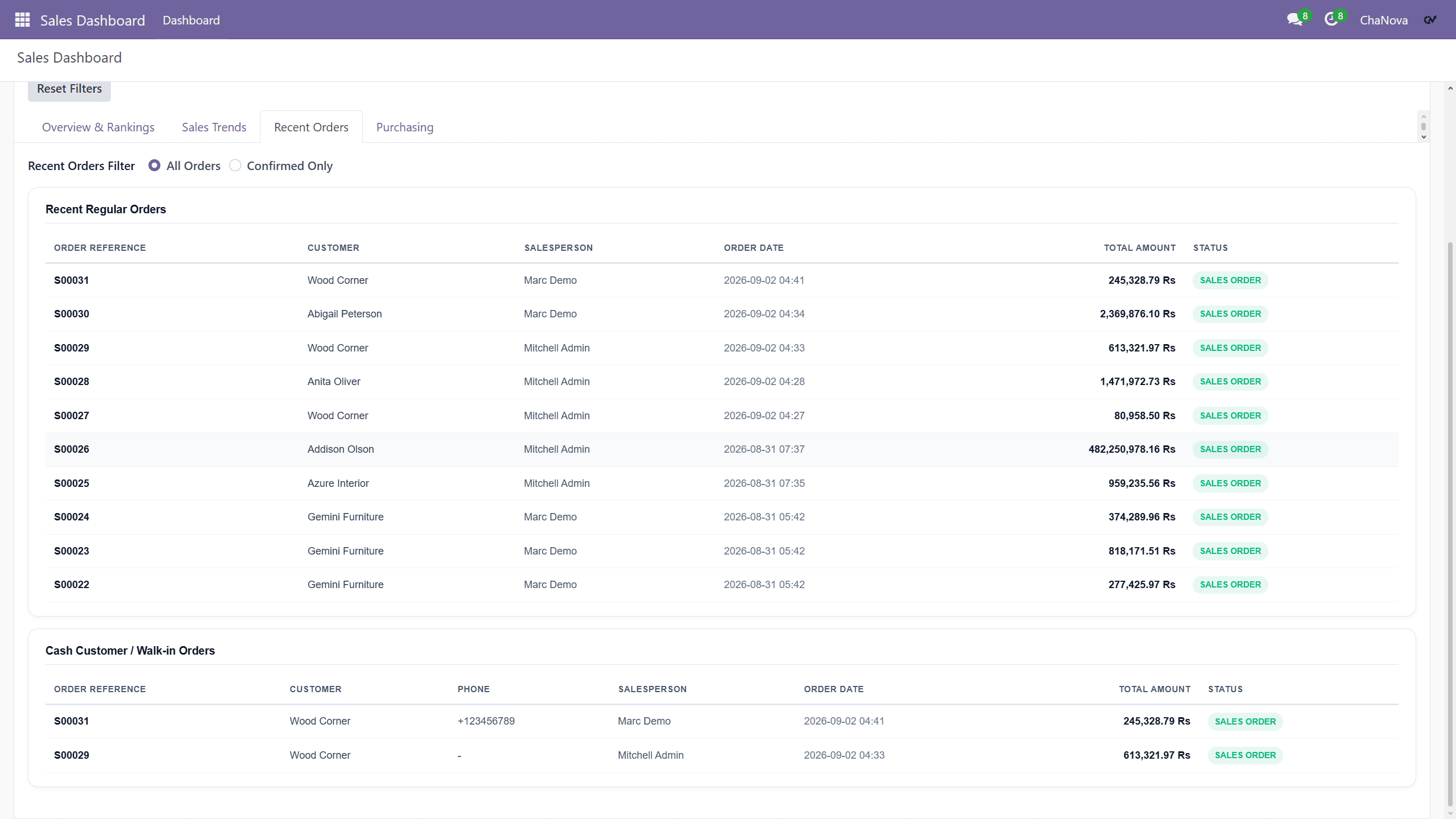Open the user avatar menu
Screen dimensions: 1456x819
pyautogui.click(x=1430, y=20)
